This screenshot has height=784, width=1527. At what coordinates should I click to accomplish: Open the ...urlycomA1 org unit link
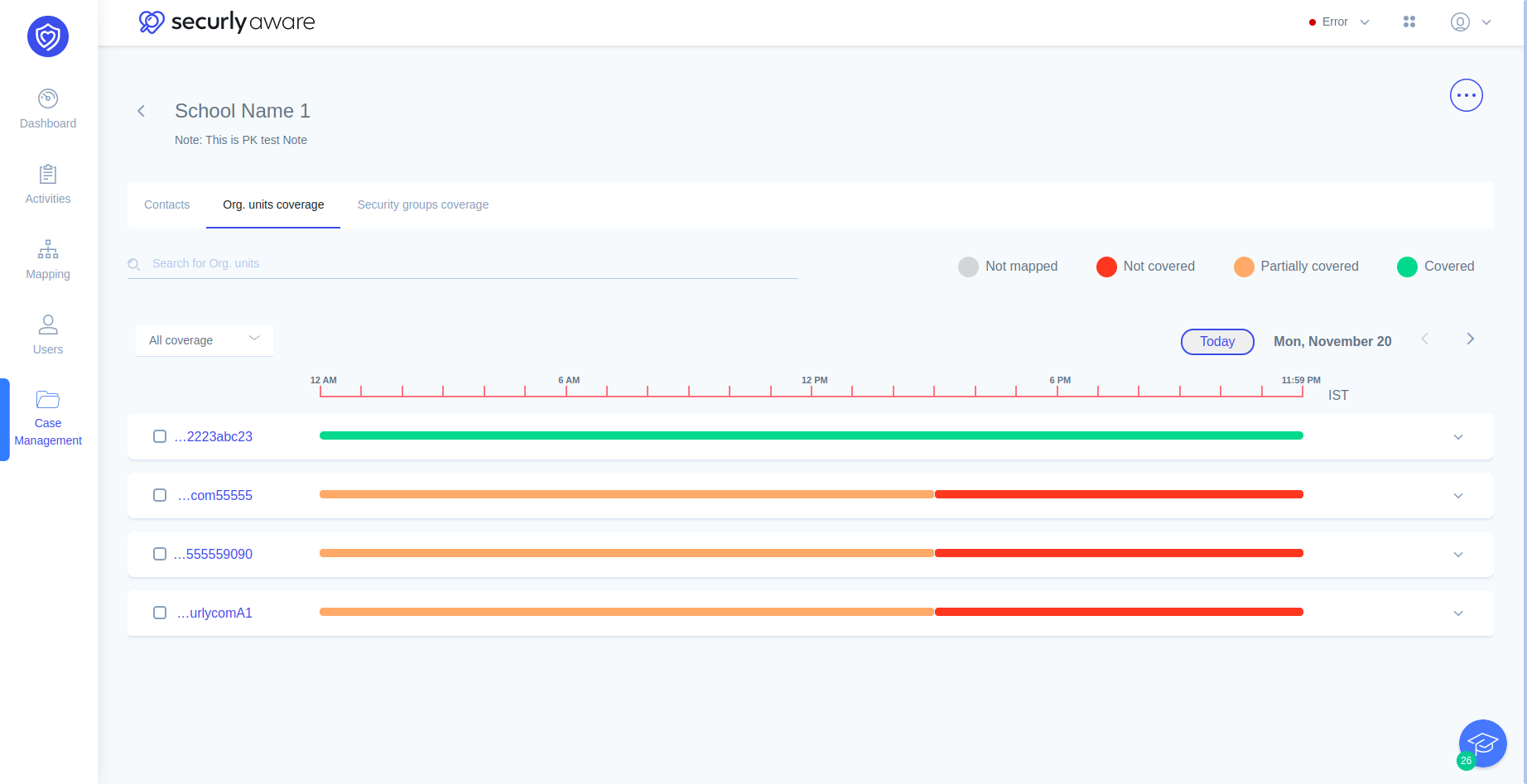[214, 613]
